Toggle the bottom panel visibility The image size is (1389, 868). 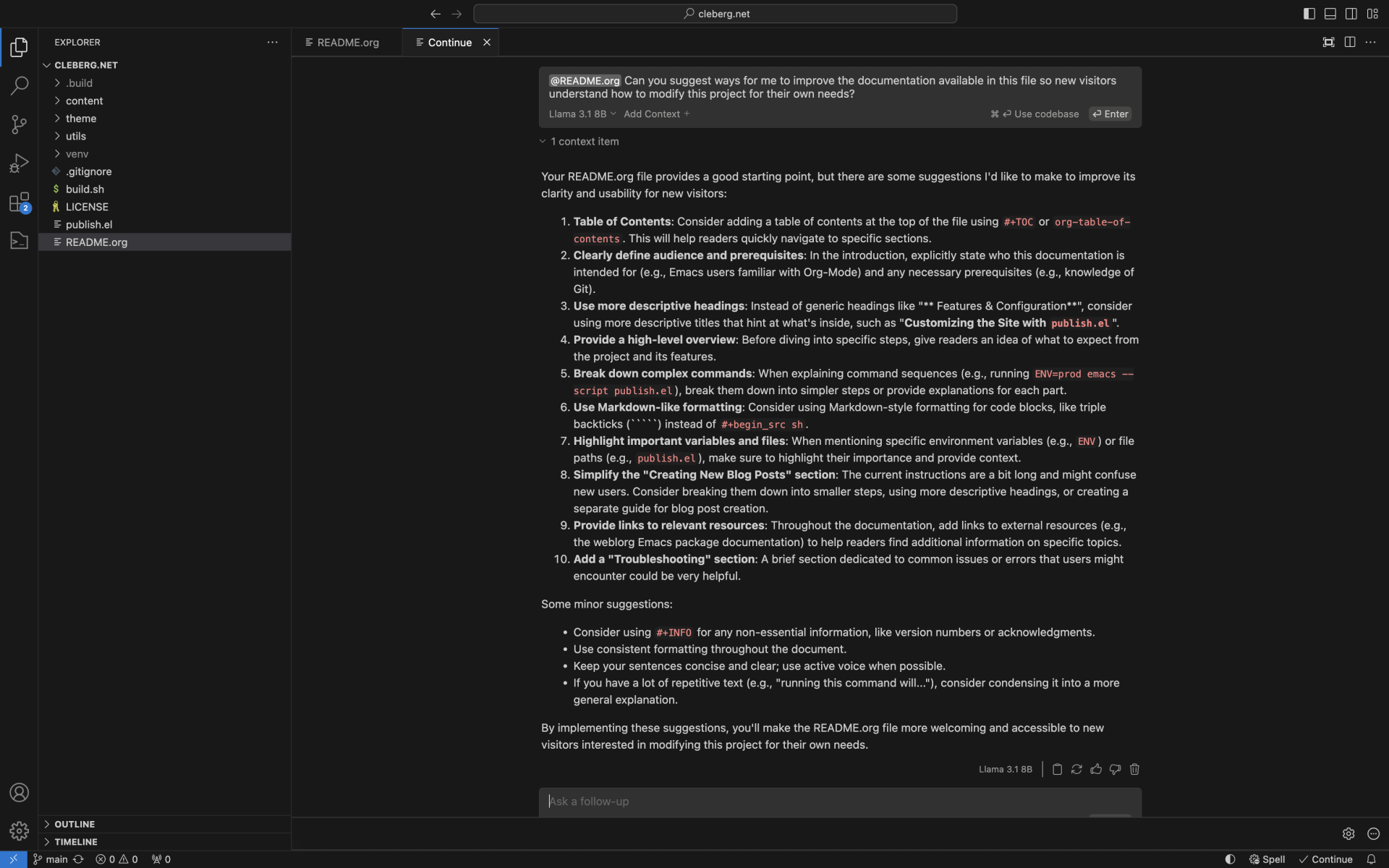pos(1330,13)
